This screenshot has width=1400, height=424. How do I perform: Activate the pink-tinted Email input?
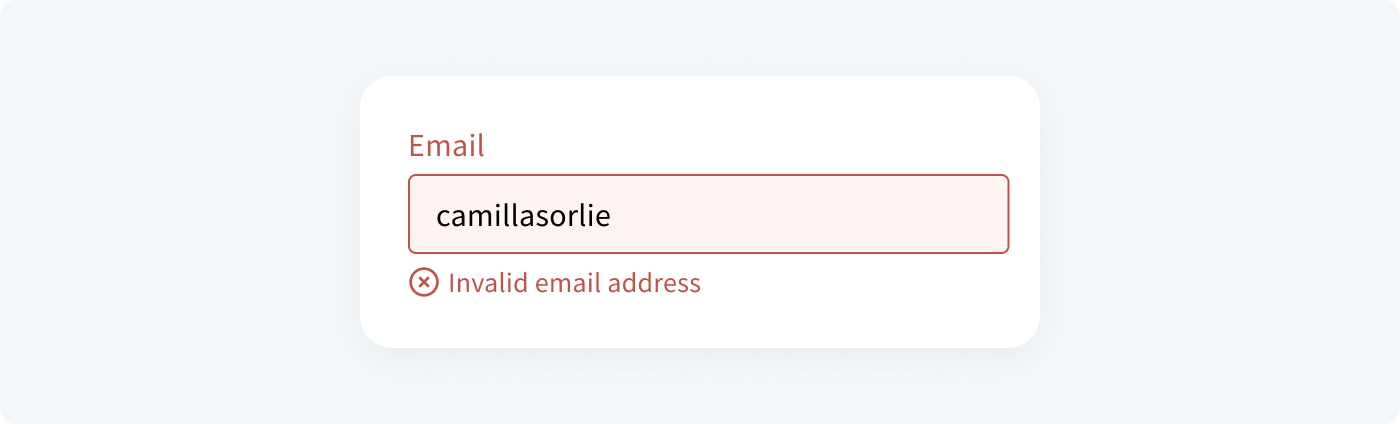(x=708, y=215)
